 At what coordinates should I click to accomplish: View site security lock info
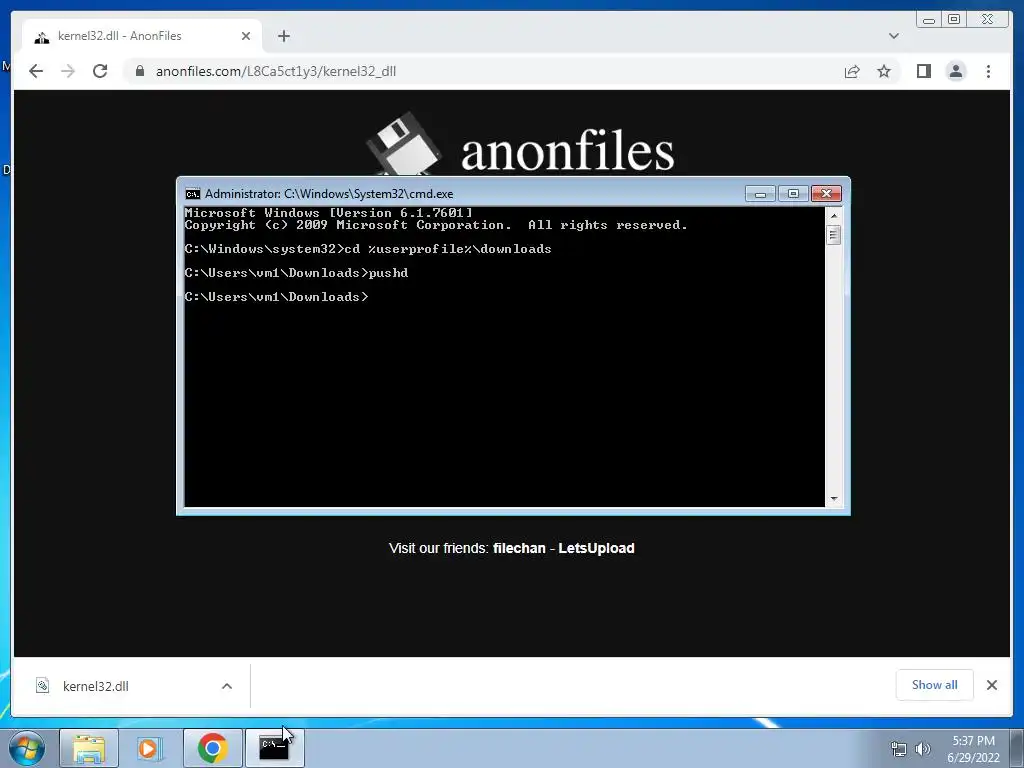[140, 71]
